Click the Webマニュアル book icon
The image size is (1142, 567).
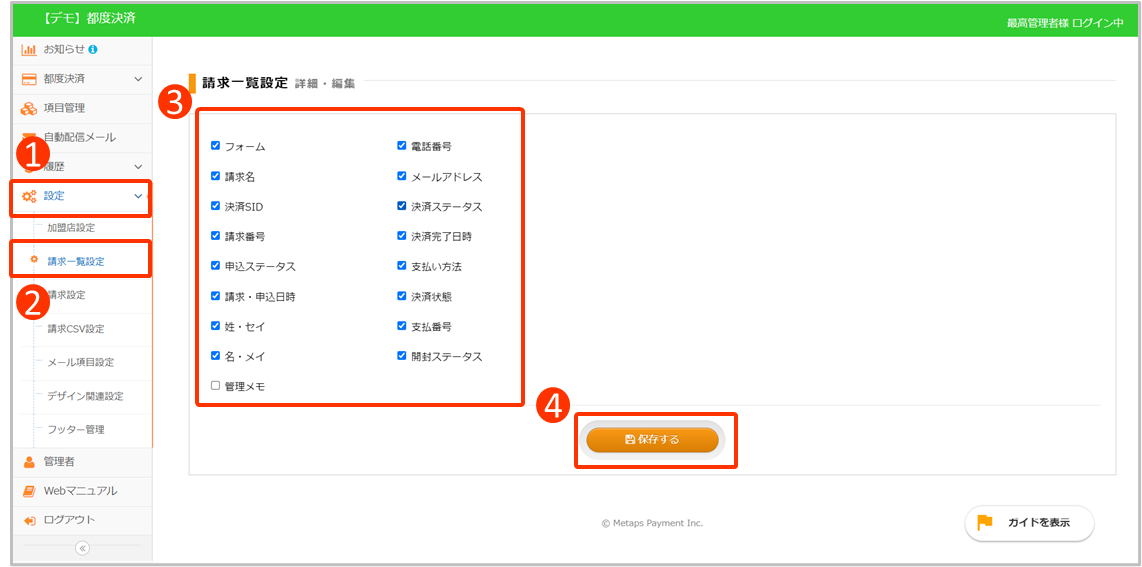point(29,491)
